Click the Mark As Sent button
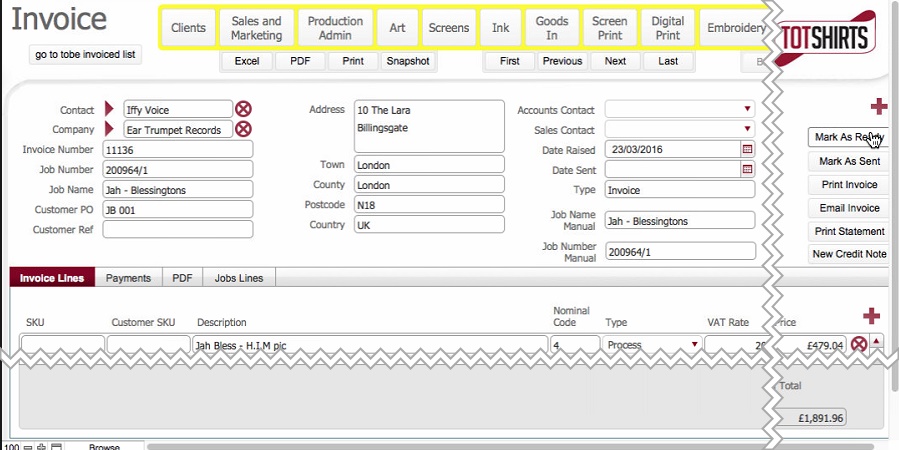 848,161
